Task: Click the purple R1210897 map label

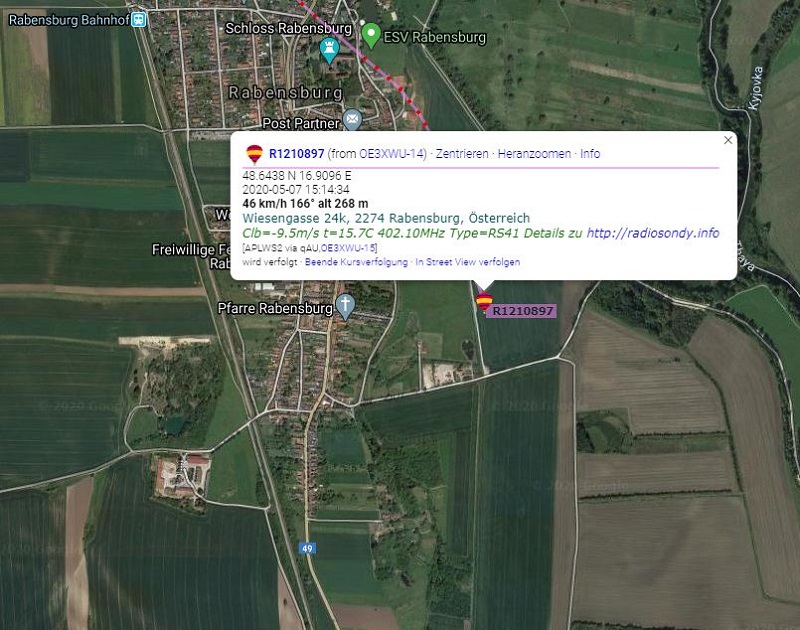Action: point(522,311)
